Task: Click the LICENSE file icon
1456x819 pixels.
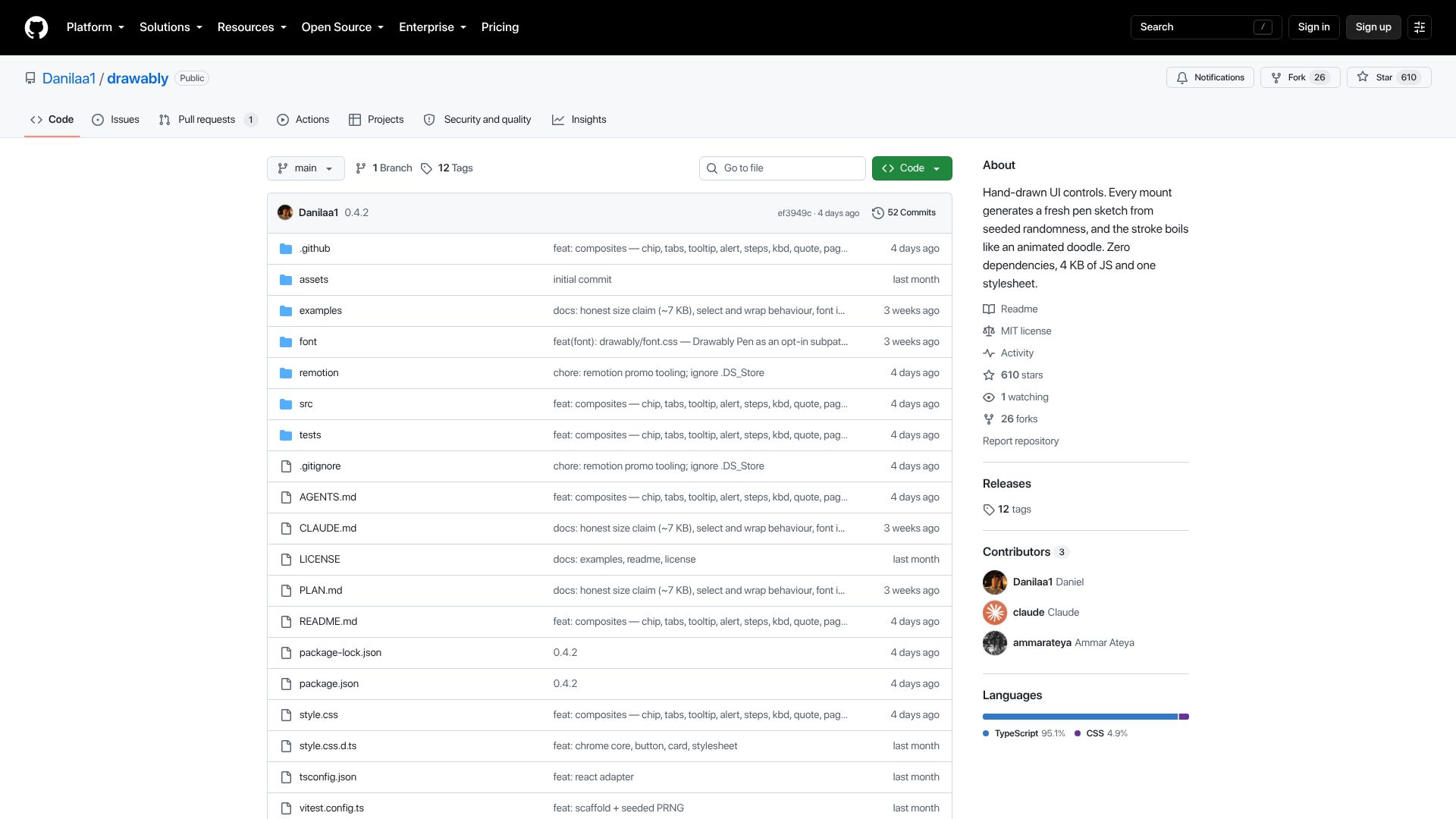Action: (x=286, y=560)
